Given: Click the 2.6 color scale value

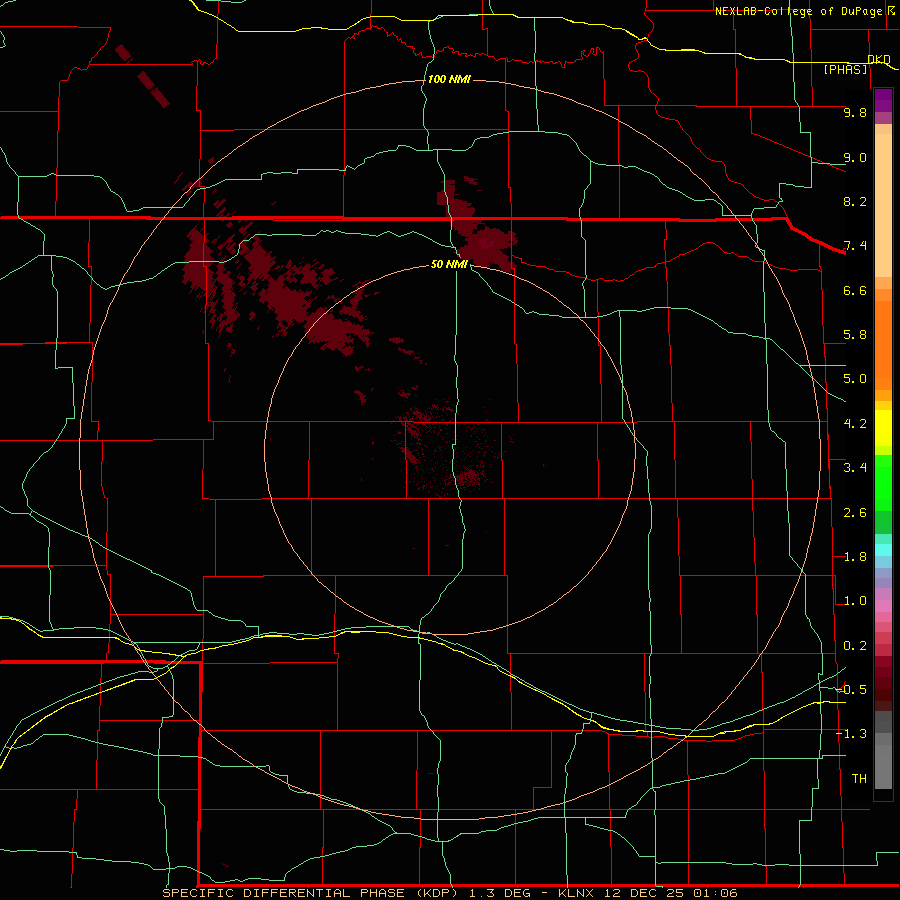Looking at the screenshot, I should [x=855, y=513].
